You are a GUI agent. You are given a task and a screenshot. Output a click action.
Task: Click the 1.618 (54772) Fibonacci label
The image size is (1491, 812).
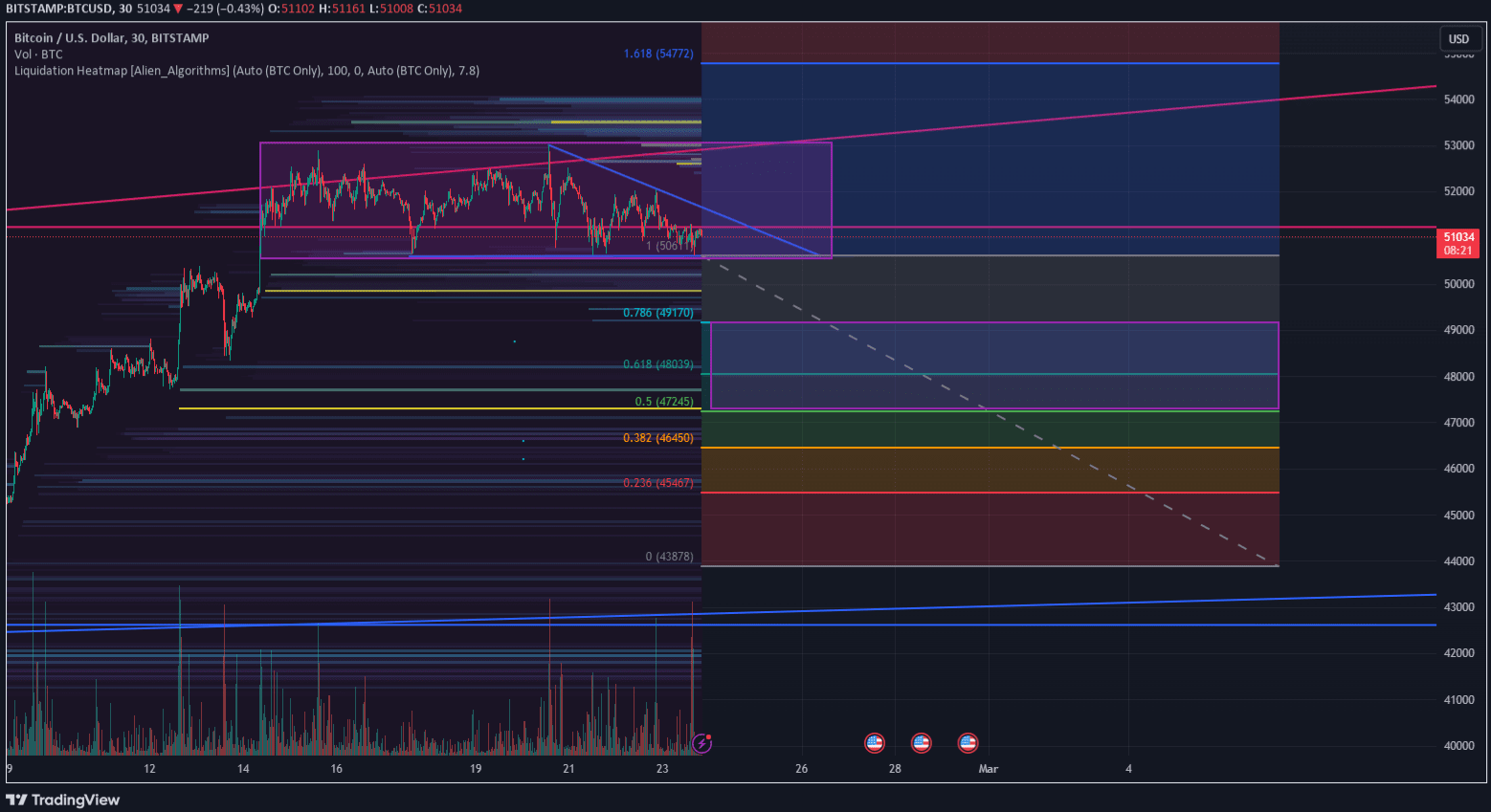[x=656, y=55]
